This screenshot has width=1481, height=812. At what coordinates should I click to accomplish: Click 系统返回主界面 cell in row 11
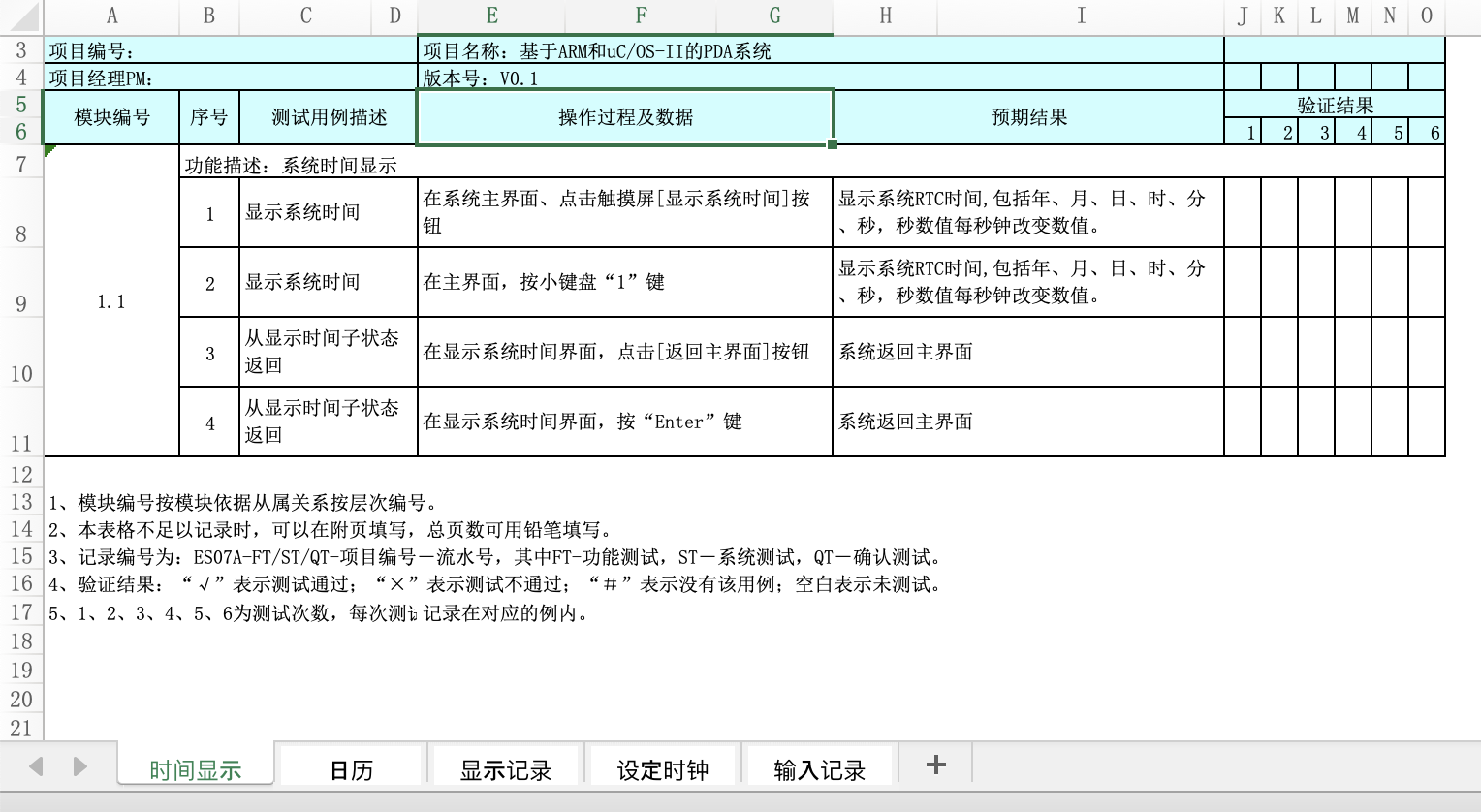point(1029,422)
